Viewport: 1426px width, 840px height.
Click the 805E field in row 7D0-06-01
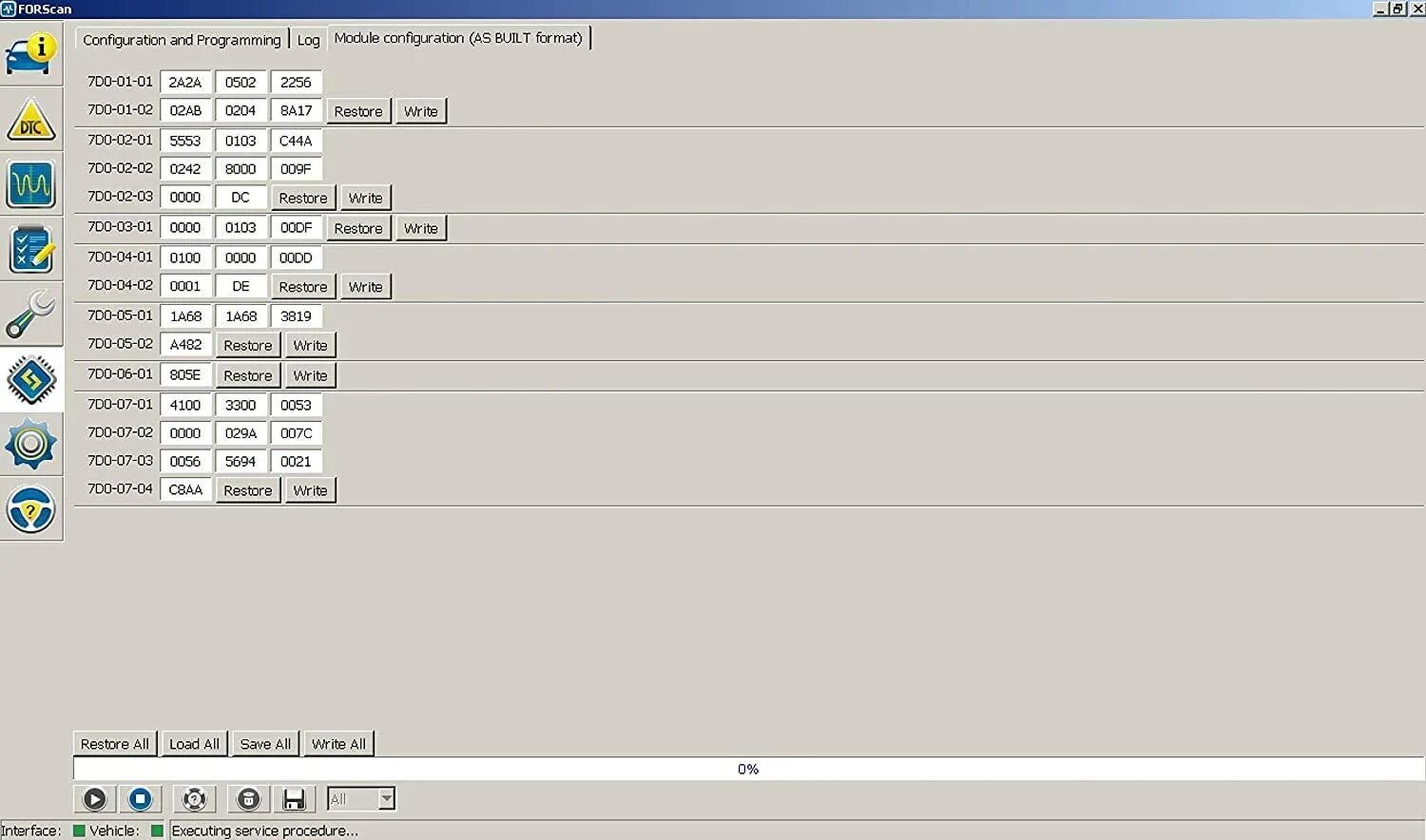click(x=185, y=374)
